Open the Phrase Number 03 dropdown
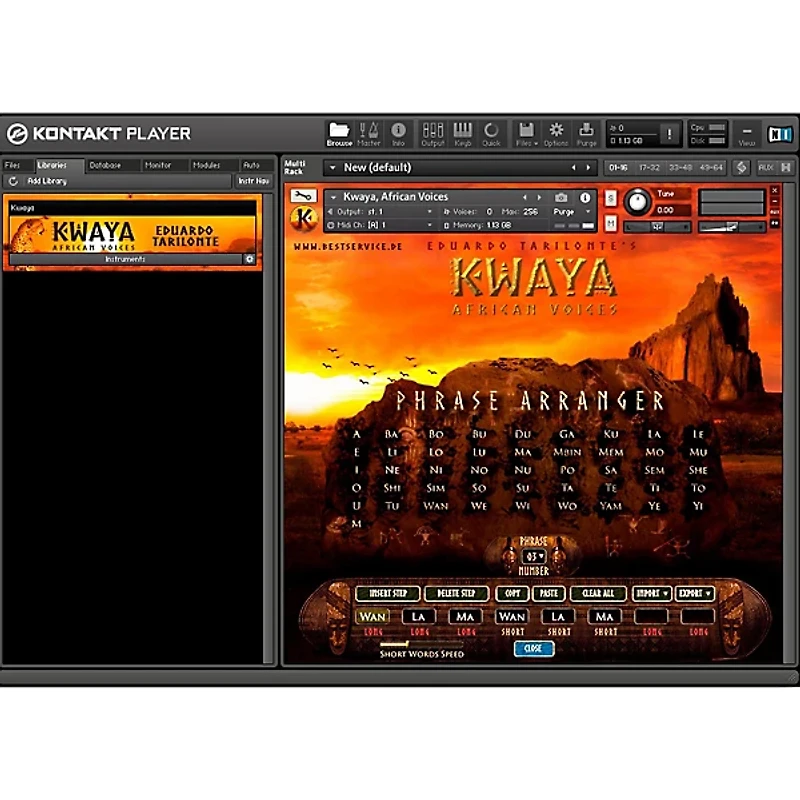 tap(534, 556)
